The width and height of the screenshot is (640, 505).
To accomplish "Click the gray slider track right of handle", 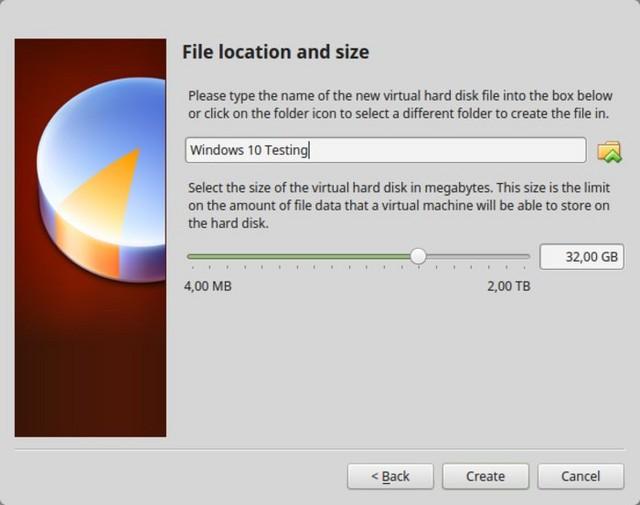I will pos(475,257).
